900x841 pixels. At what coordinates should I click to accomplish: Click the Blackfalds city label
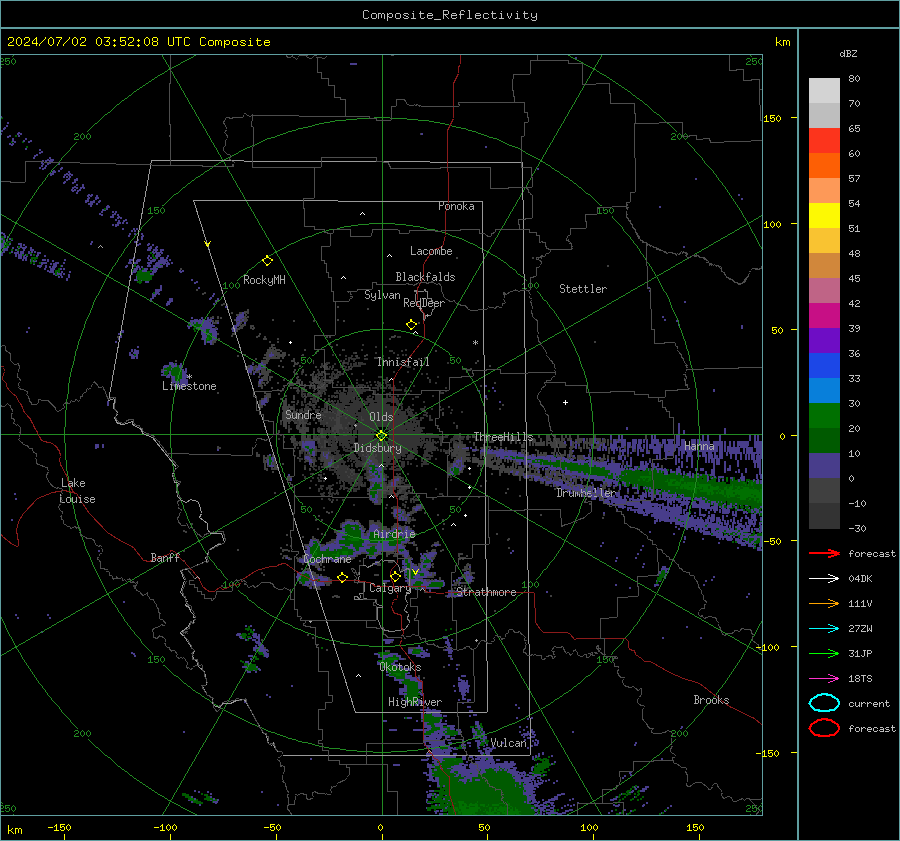(x=425, y=277)
